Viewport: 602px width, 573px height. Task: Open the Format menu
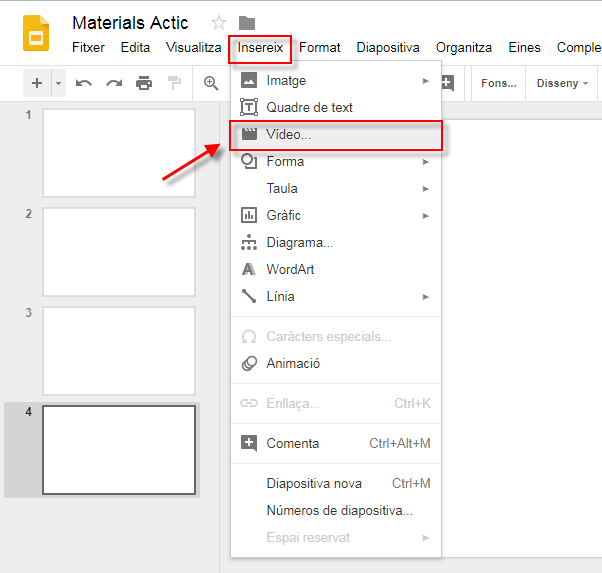319,48
